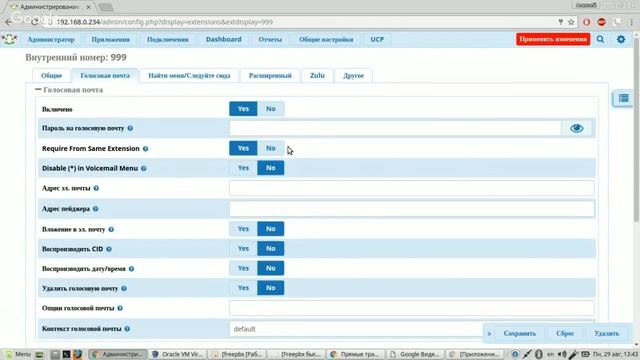Click the FreePBX frog logo icon
The width and height of the screenshot is (640, 360).
[x=9, y=39]
